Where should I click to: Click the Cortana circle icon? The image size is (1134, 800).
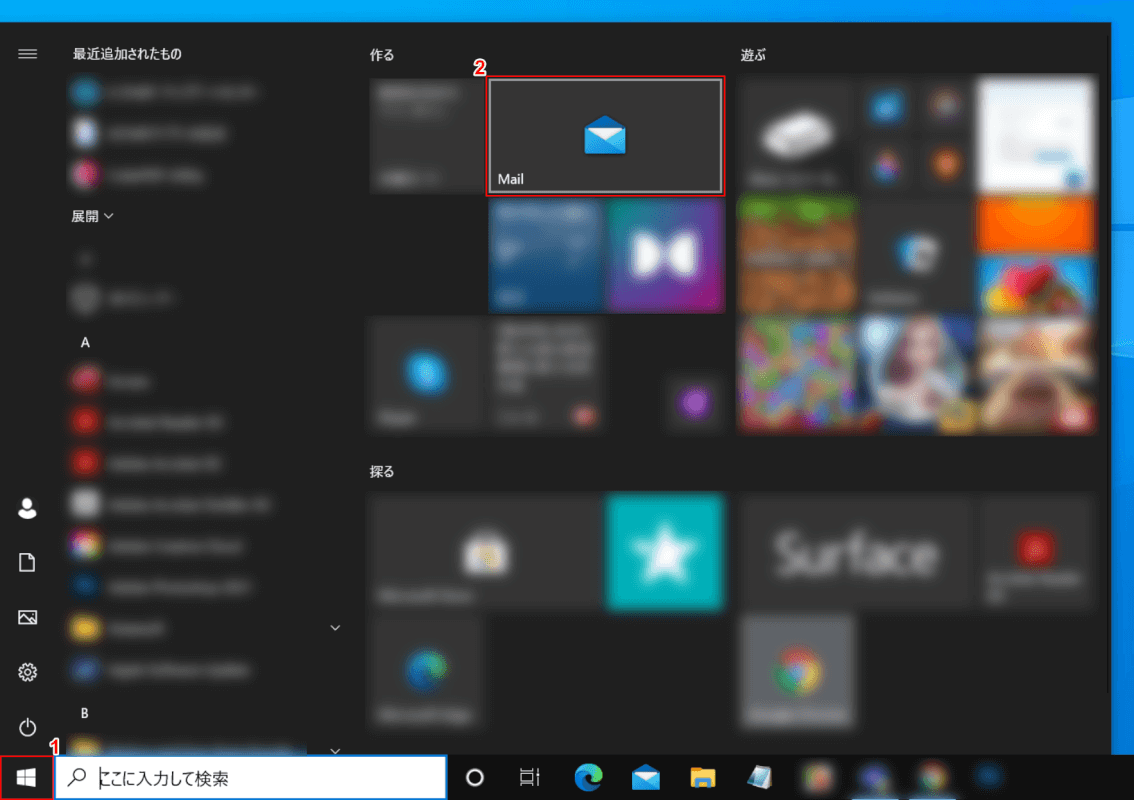[x=475, y=778]
